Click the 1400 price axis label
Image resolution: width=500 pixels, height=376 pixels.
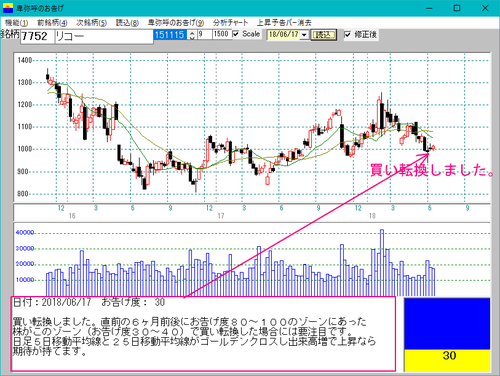coord(25,60)
